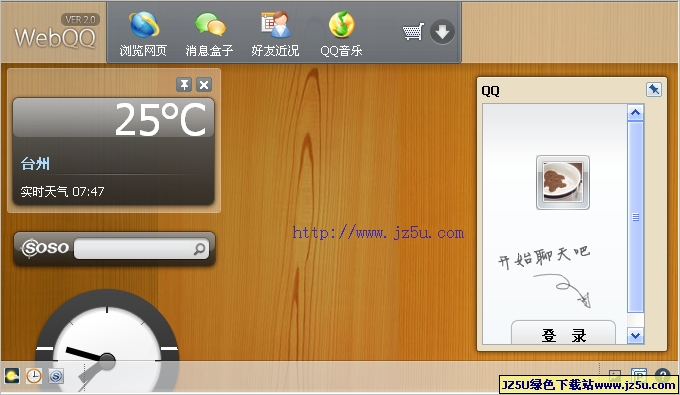The height and width of the screenshot is (395, 680).
Task: Open the Soso icon in the bottom bar
Action: click(x=56, y=375)
